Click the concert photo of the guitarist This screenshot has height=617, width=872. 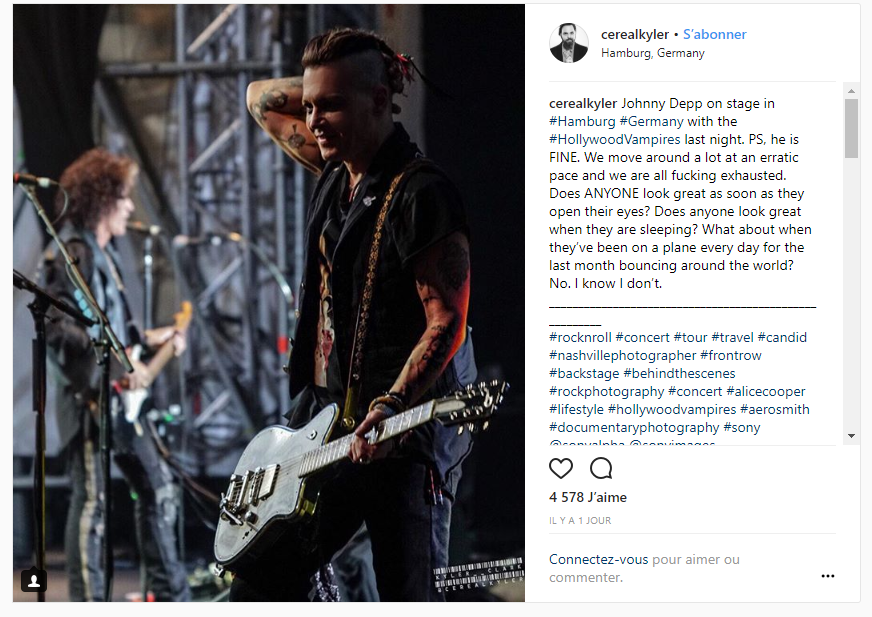269,303
